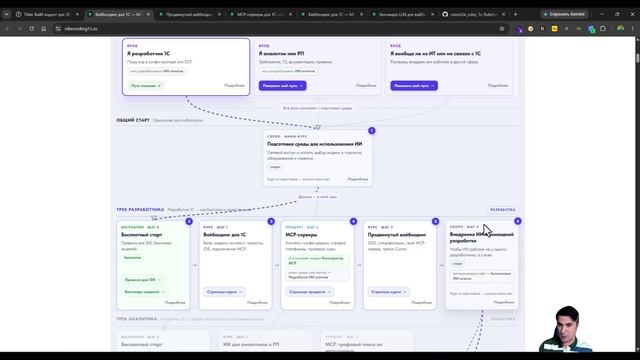The width and height of the screenshot is (640, 360).
Task: Click the site info icon in address bar
Action: pyautogui.click(x=58, y=29)
